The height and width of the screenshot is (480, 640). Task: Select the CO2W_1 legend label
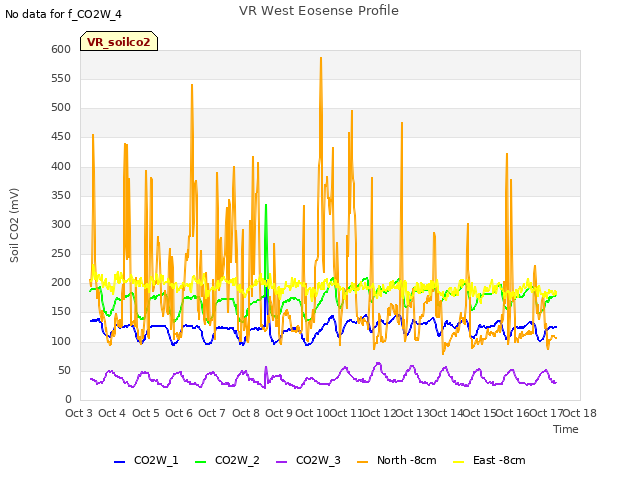[x=156, y=460]
